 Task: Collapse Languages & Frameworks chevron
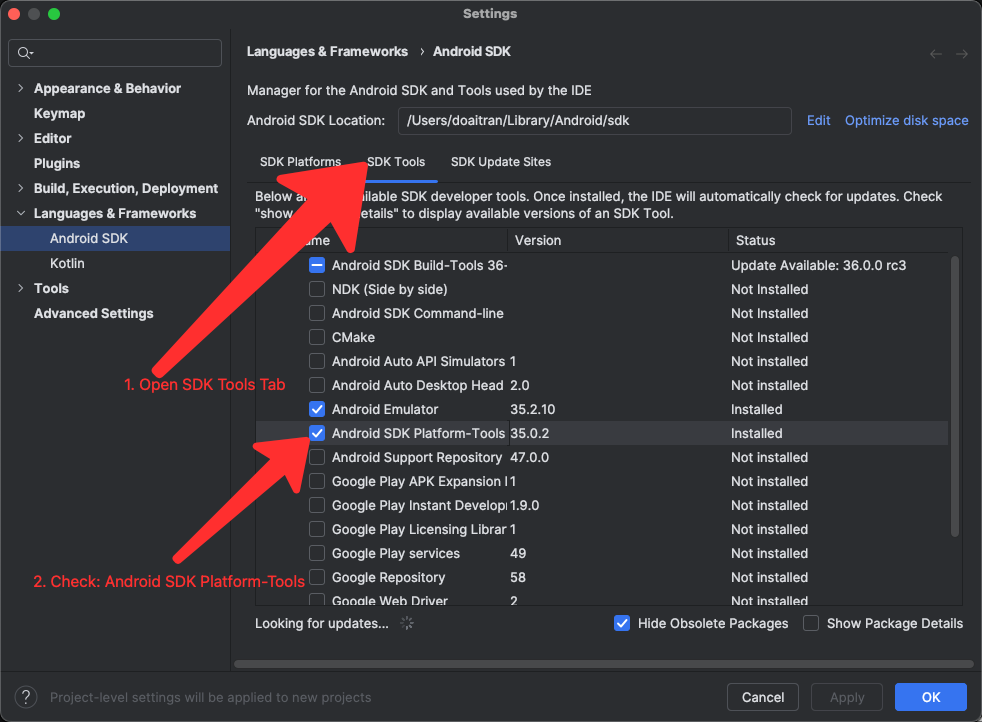[x=21, y=214]
